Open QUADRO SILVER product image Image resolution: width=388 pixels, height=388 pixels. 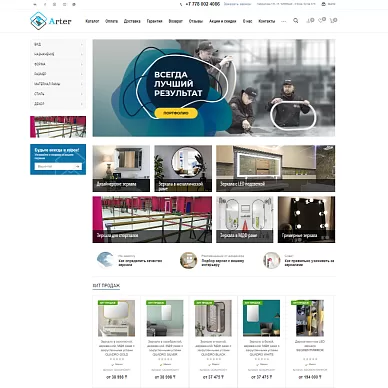[x=165, y=318]
